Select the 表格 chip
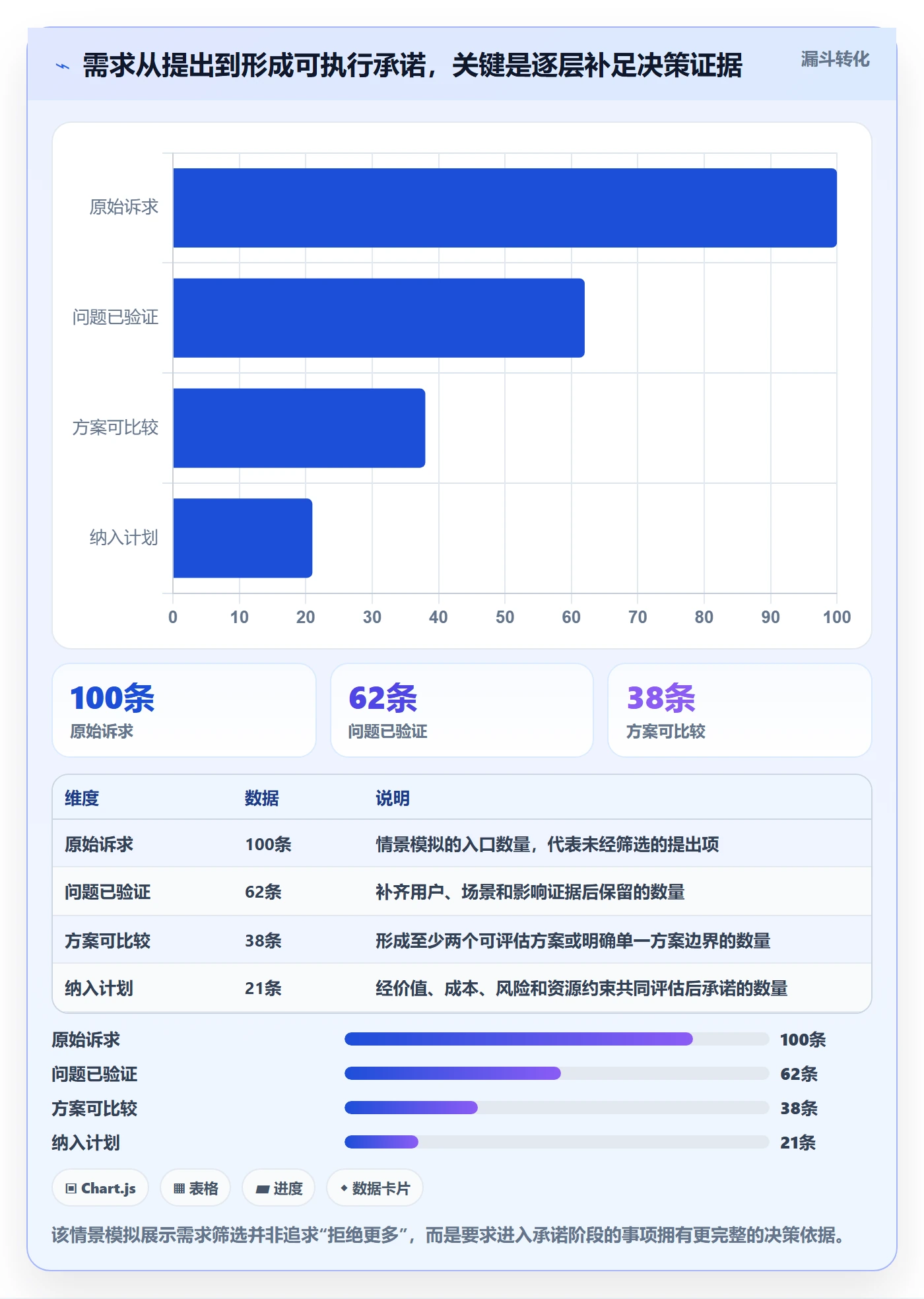The width and height of the screenshot is (924, 1299). pos(195,1188)
